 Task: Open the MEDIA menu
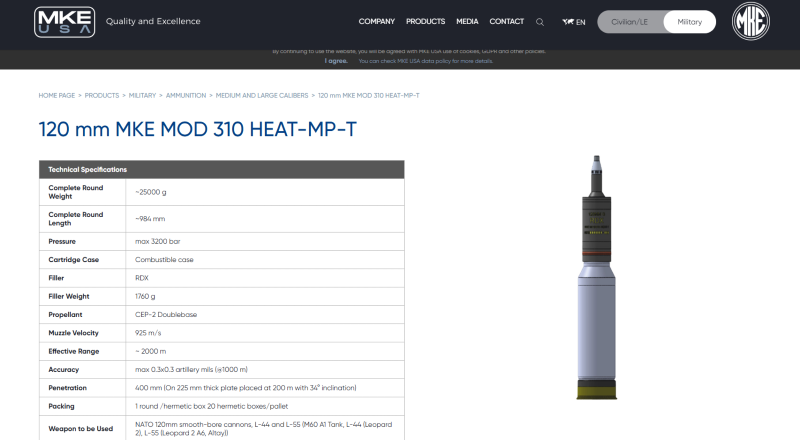(x=467, y=21)
